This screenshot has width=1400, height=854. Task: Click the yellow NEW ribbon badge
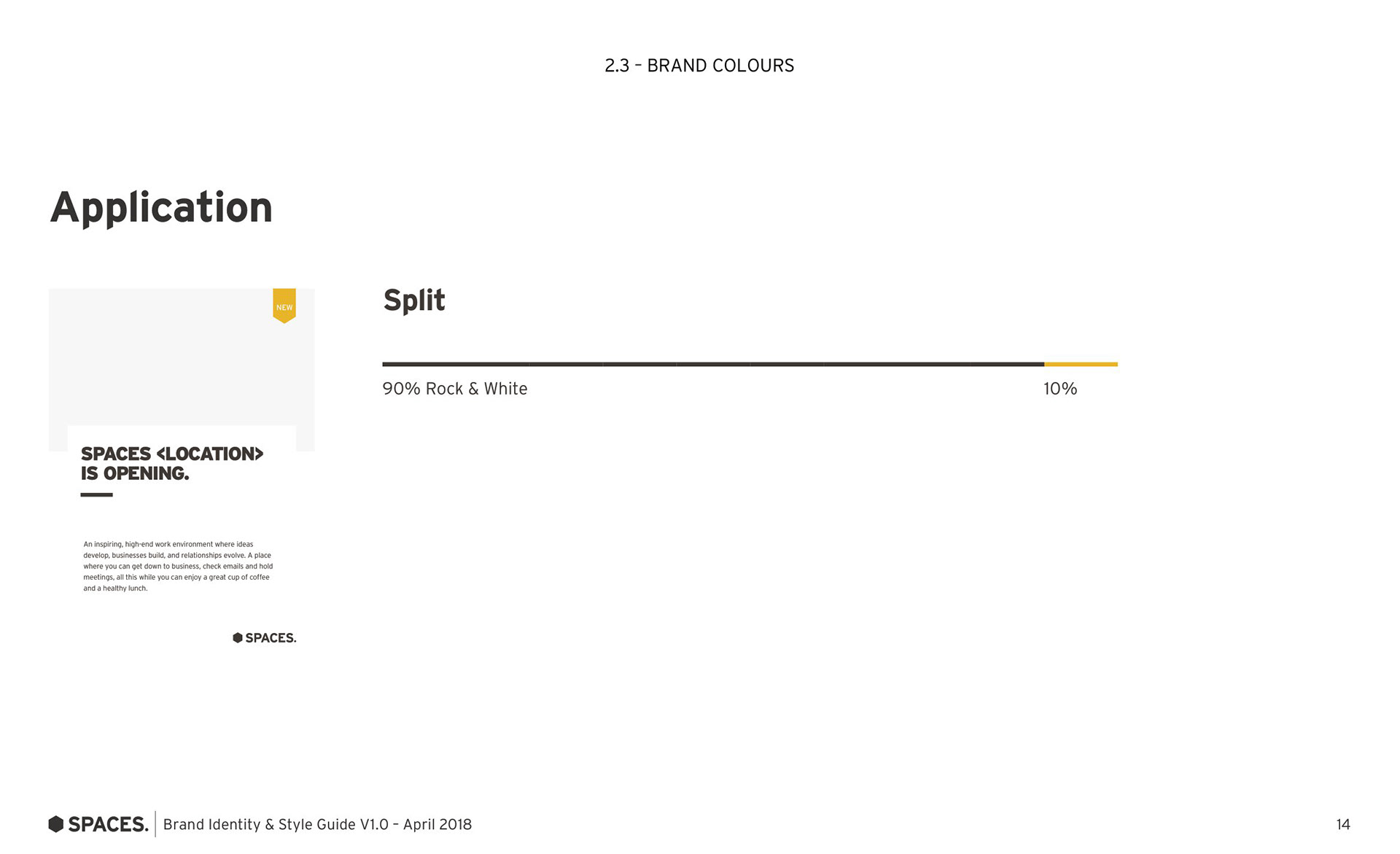pos(284,305)
